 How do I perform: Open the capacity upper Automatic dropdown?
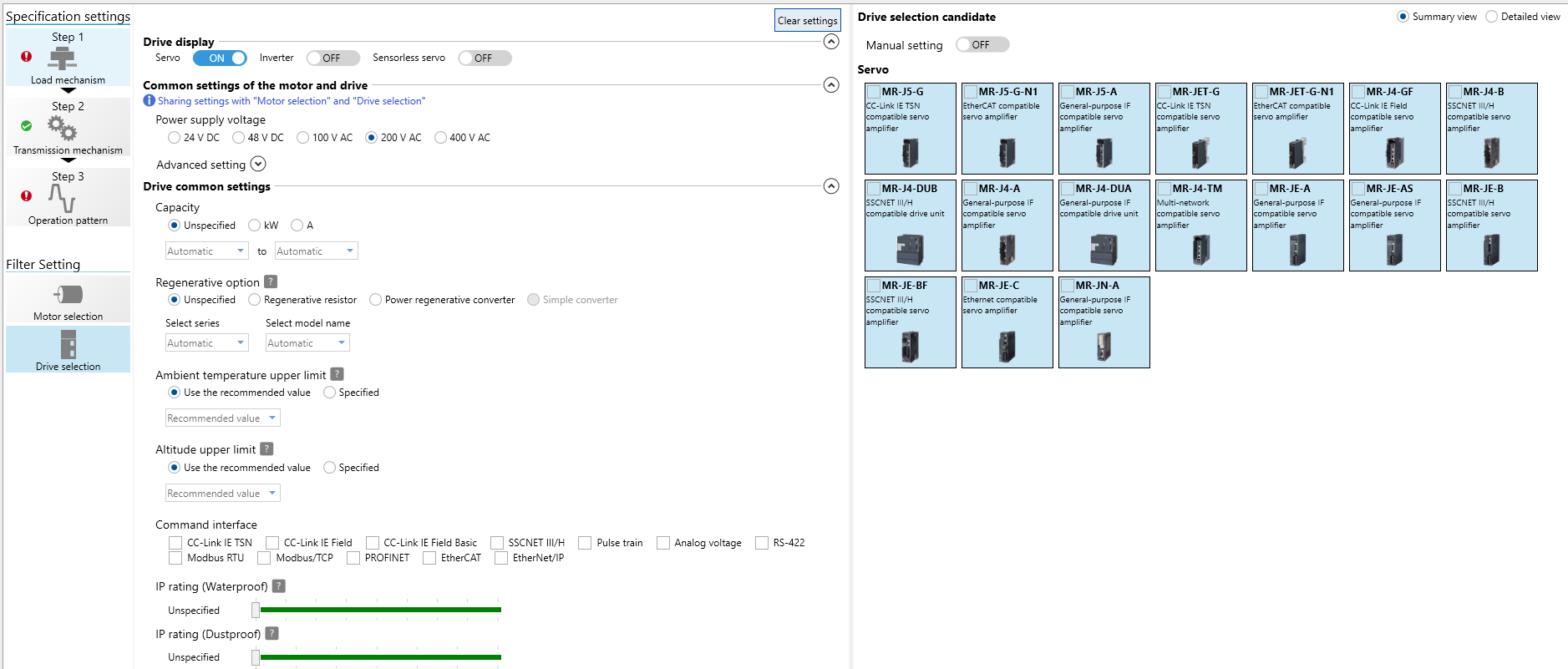pos(317,251)
